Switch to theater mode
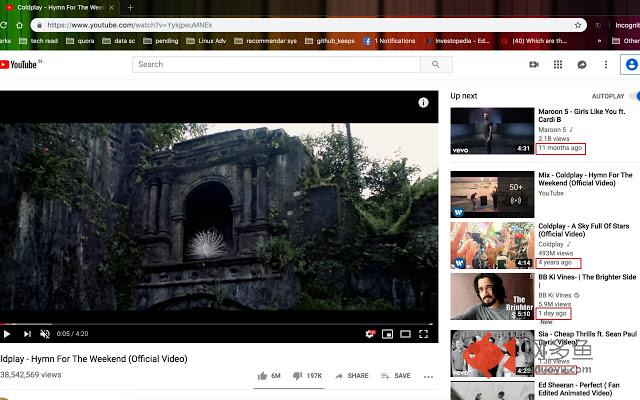This screenshot has height=400, width=640. 405,334
